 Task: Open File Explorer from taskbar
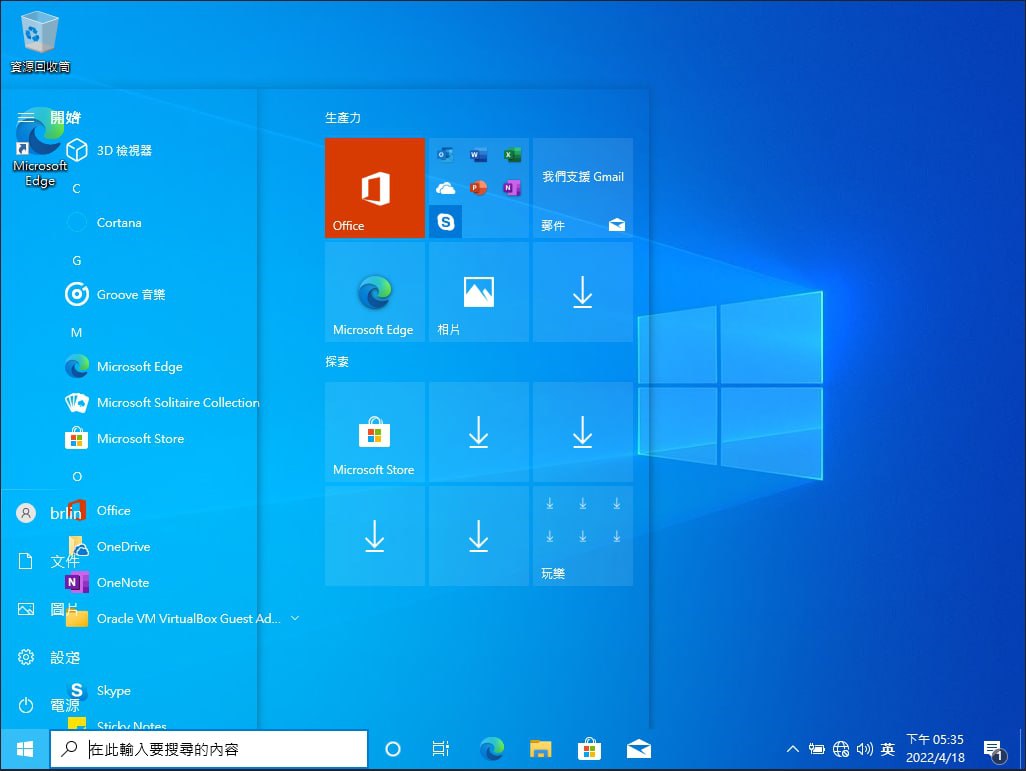[540, 749]
